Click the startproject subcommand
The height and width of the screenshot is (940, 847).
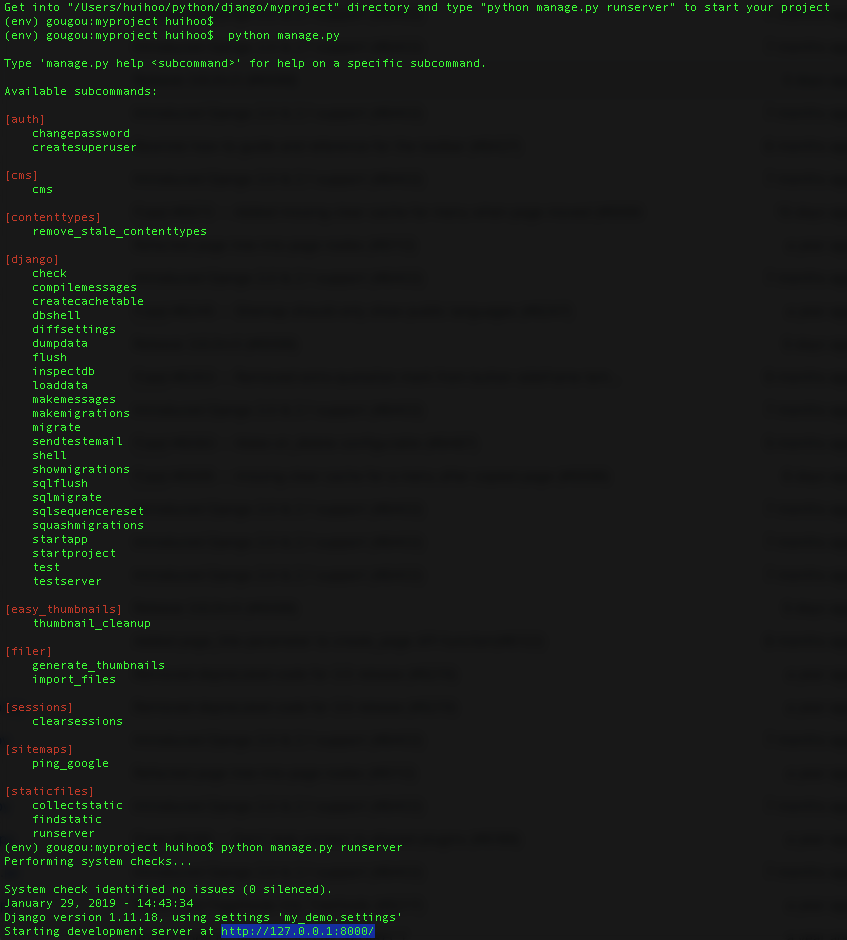click(74, 553)
